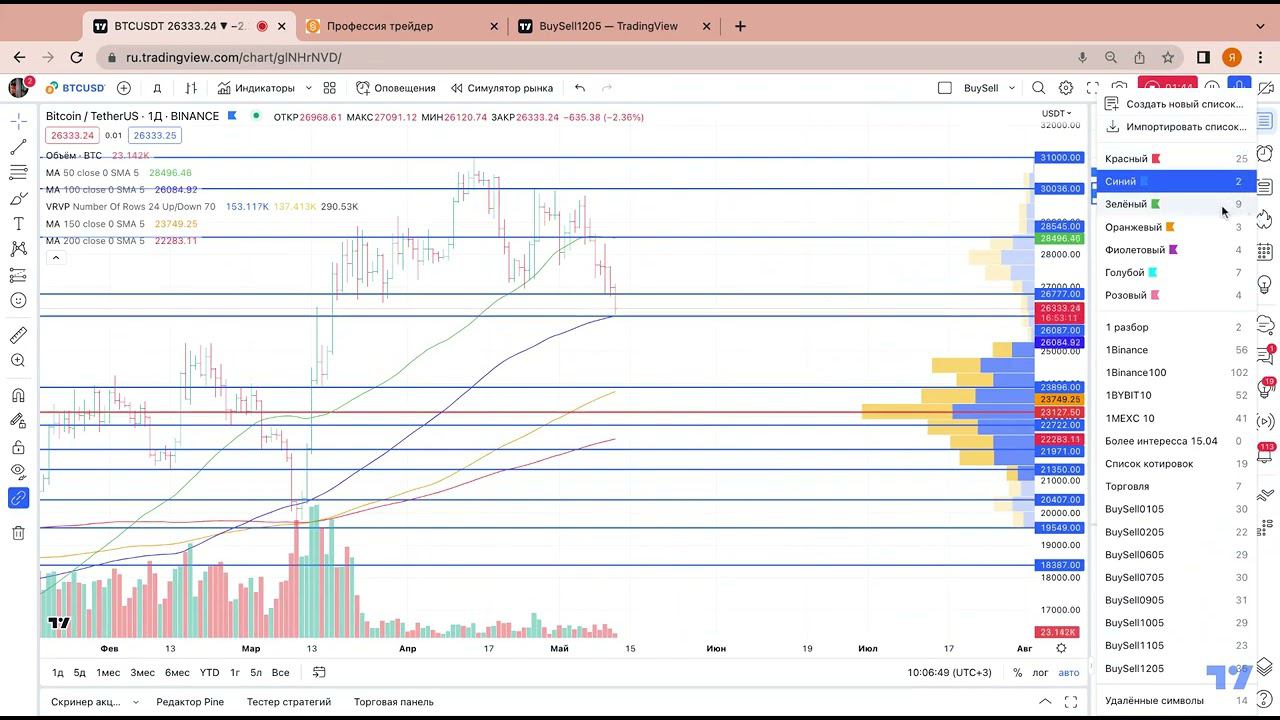
Task: Toggle the авто scale option
Action: coord(1069,672)
